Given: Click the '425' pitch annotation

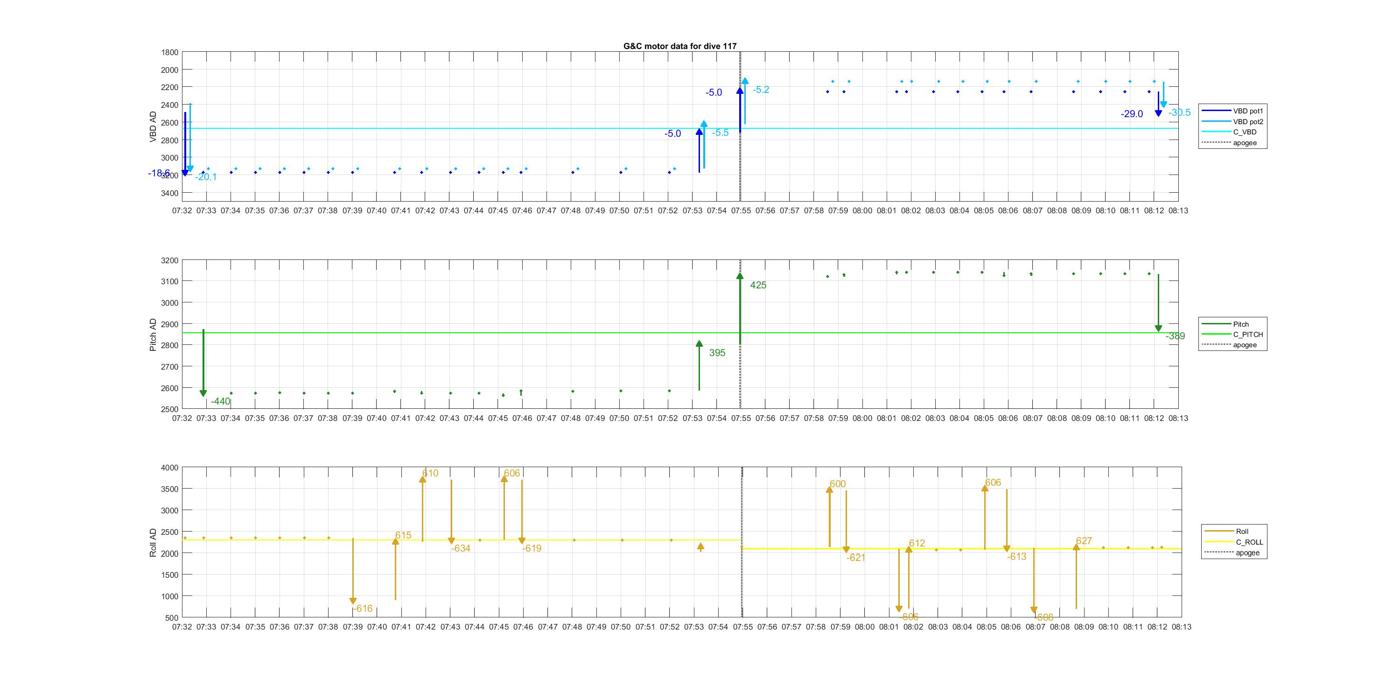Looking at the screenshot, I should 758,285.
